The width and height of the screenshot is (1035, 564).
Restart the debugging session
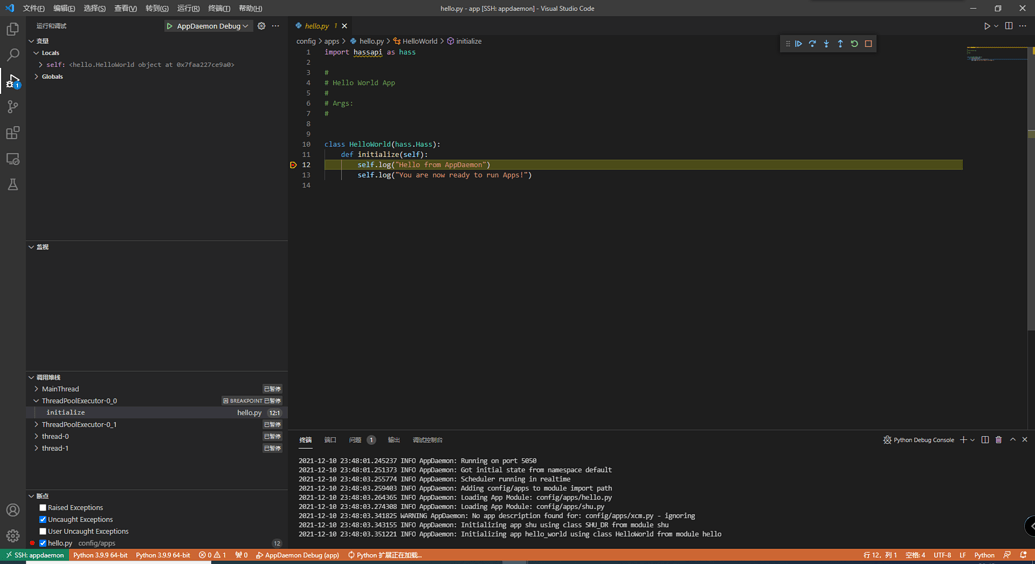click(854, 44)
